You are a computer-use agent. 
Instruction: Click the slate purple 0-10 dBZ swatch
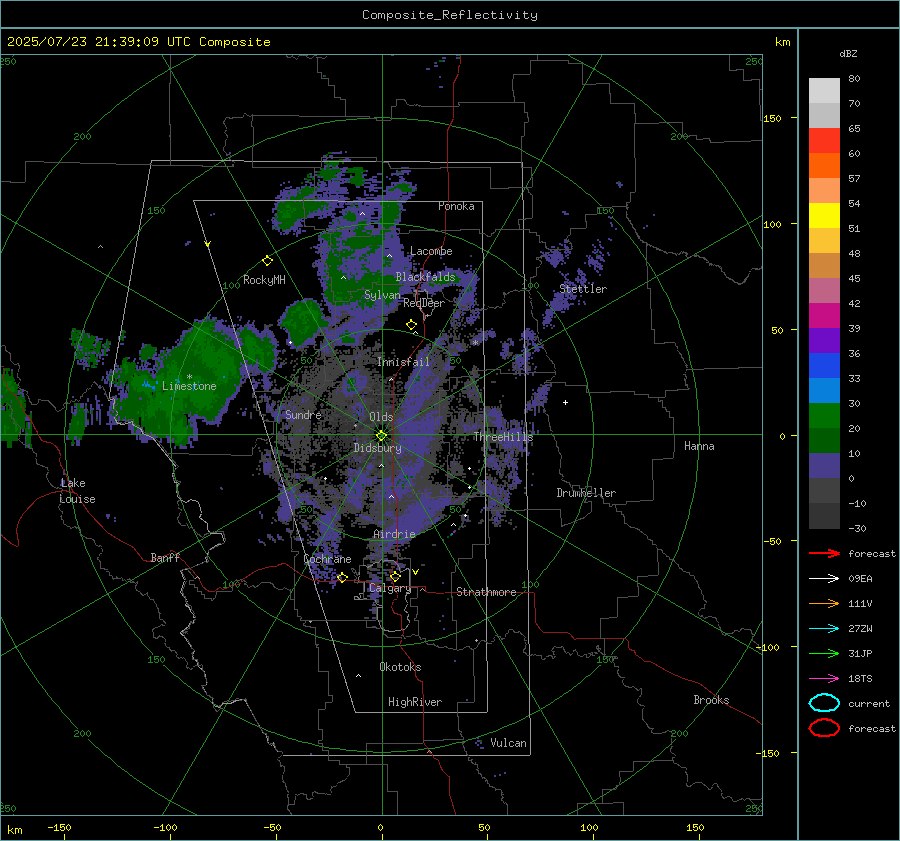[x=824, y=466]
